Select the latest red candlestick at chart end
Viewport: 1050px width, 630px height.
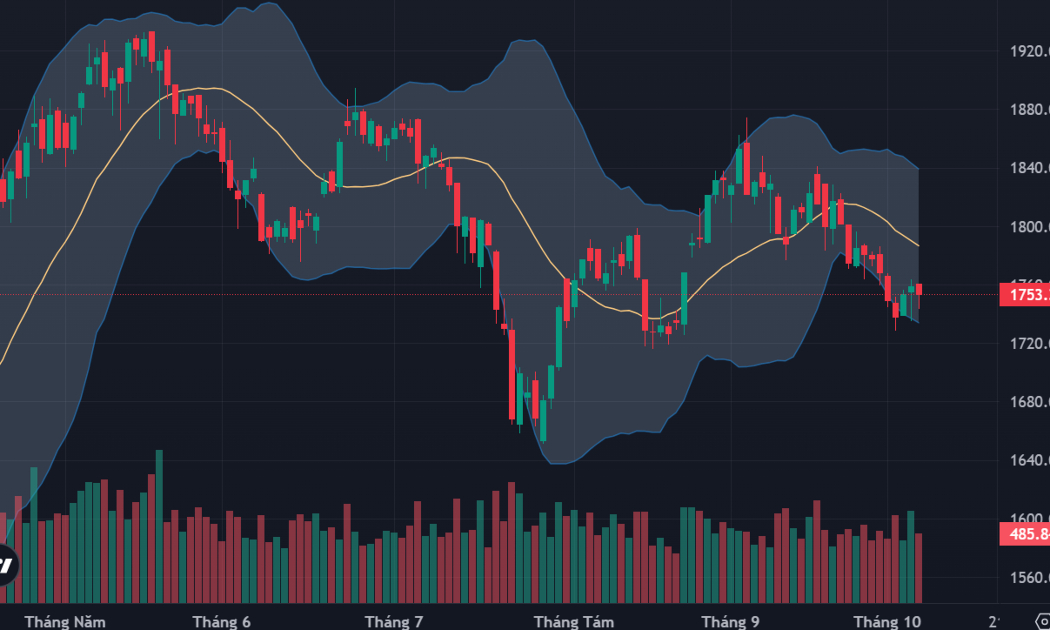point(919,293)
